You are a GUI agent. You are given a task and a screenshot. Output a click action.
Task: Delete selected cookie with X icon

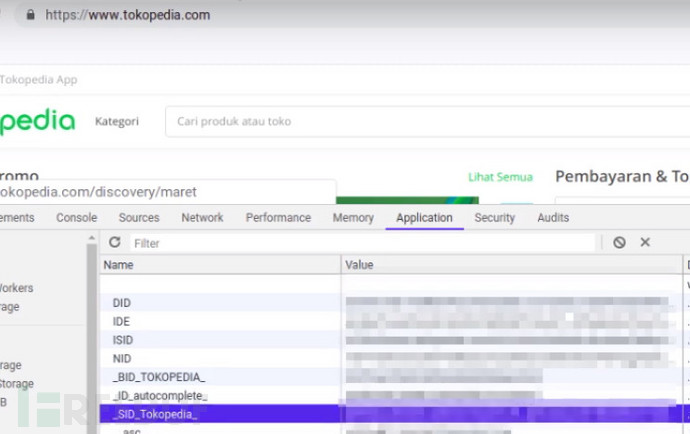click(645, 242)
